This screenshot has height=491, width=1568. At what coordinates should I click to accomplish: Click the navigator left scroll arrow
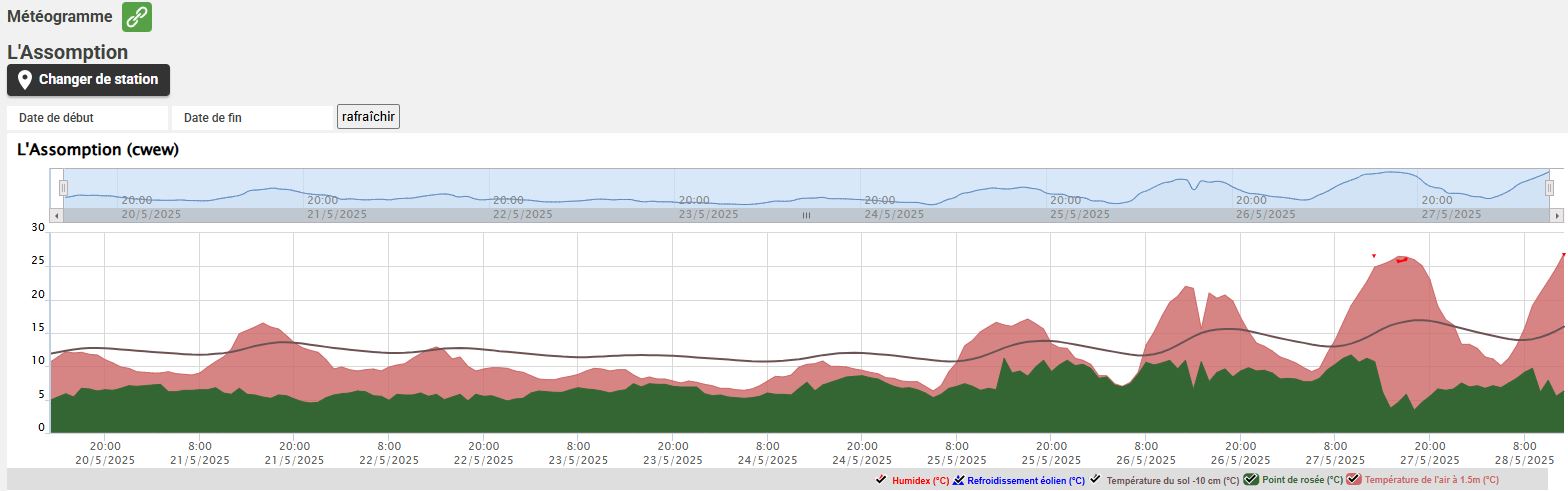pos(57,215)
